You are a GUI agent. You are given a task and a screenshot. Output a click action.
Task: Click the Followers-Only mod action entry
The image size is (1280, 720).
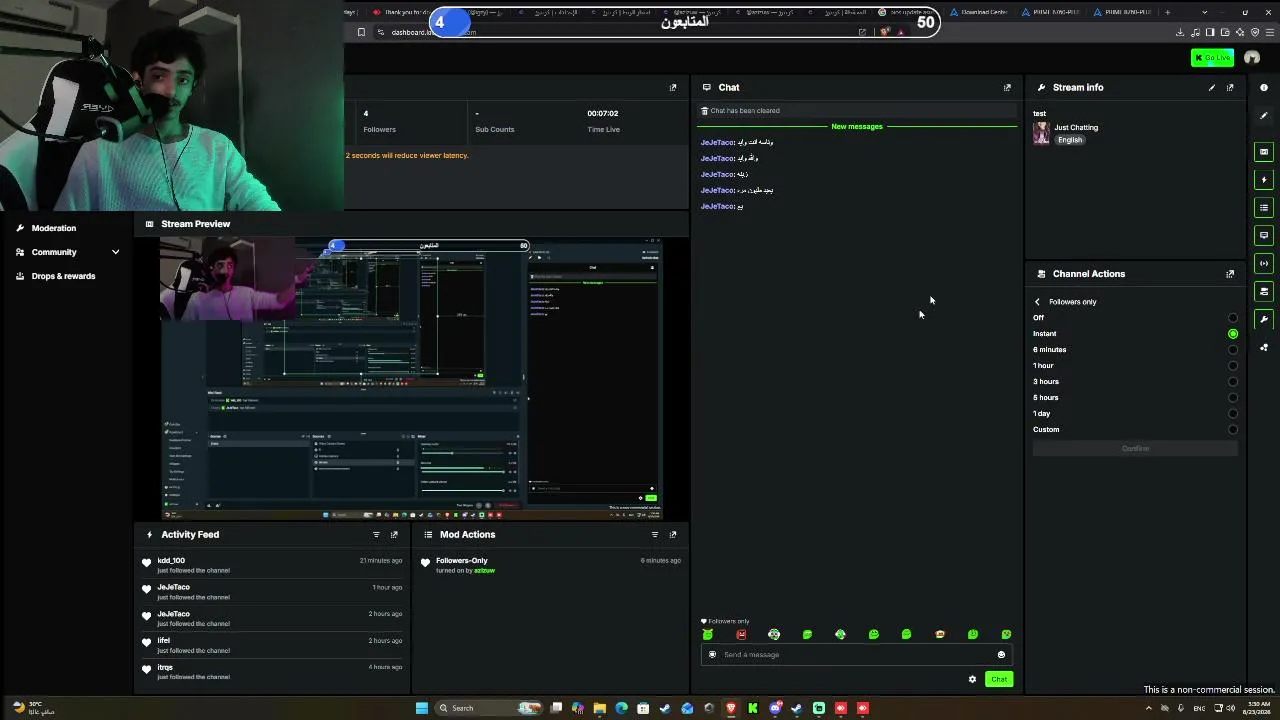550,565
